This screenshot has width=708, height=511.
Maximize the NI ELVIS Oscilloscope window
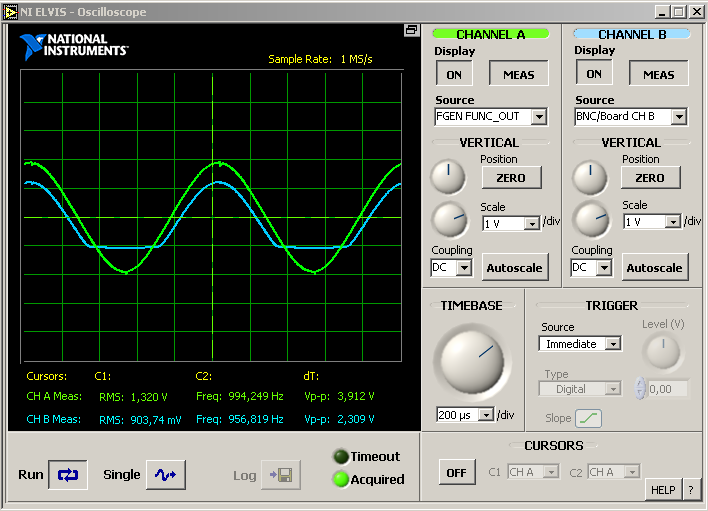(x=679, y=12)
